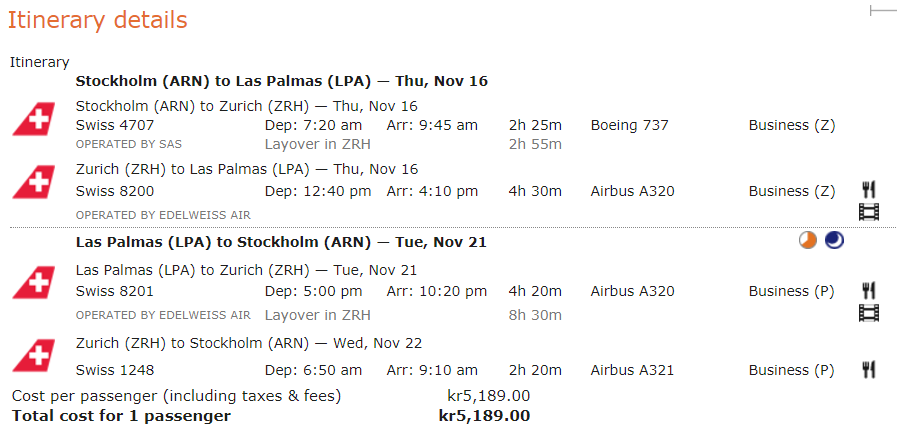Screen dimensions: 897x433
Task: Click the Swiss logo beside flight 4707
Action: click(x=33, y=120)
